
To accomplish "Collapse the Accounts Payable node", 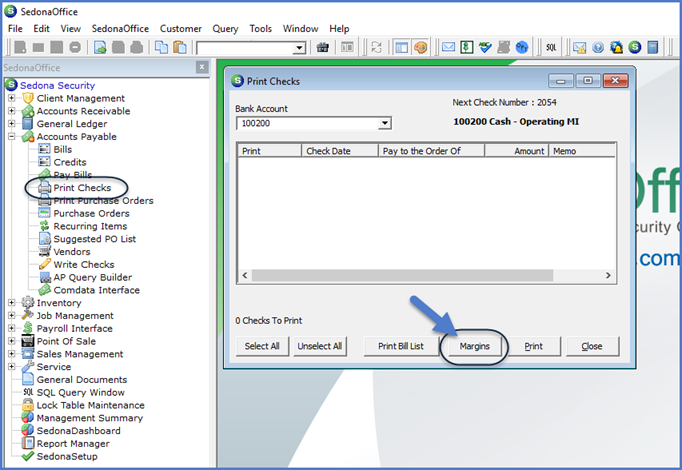I will coord(12,137).
